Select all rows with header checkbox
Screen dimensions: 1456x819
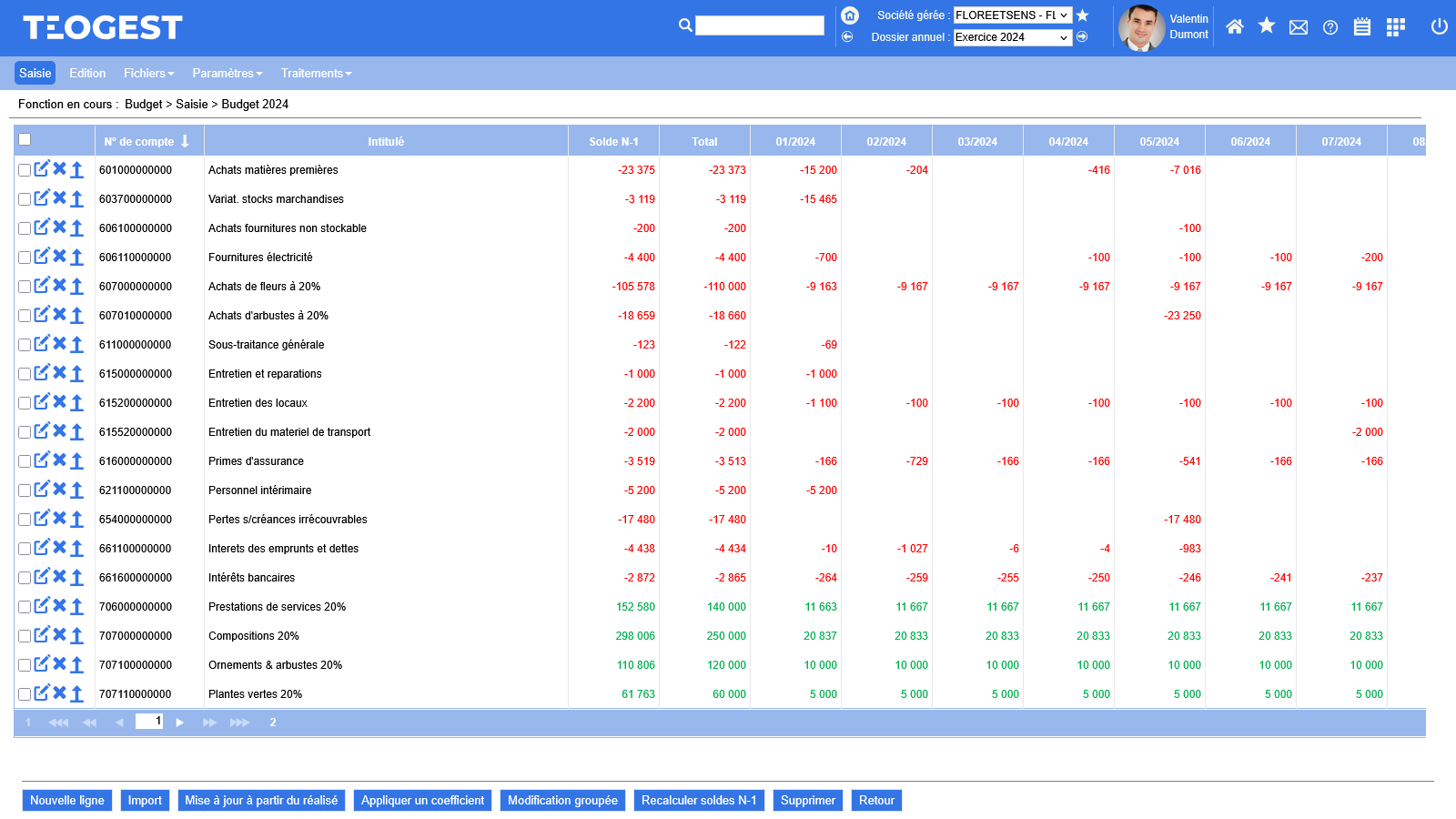click(25, 139)
